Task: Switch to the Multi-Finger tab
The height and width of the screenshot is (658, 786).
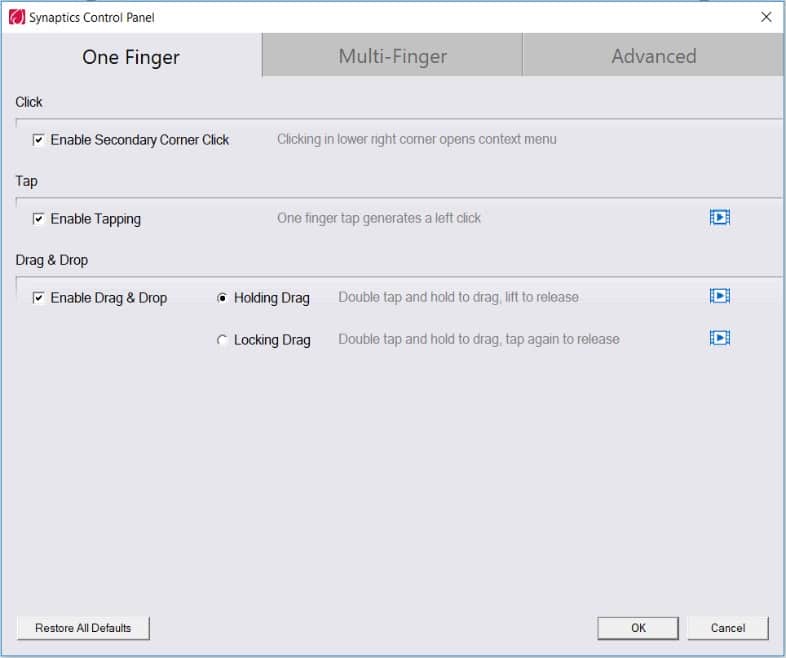Action: click(392, 56)
